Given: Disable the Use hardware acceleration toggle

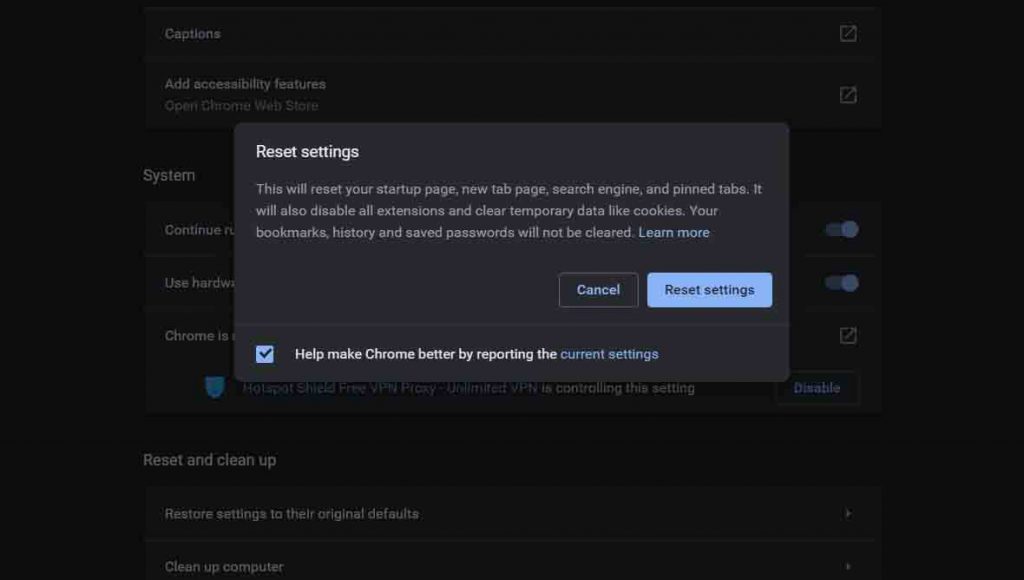Looking at the screenshot, I should point(841,282).
